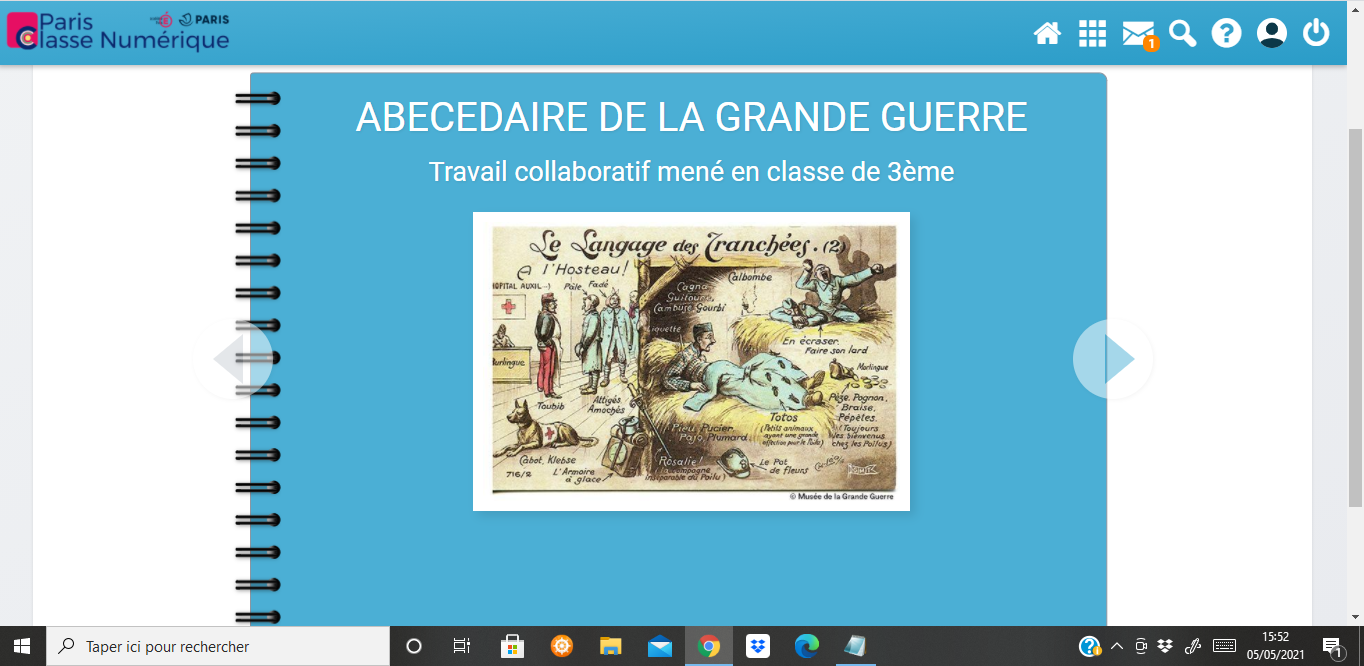This screenshot has width=1364, height=666.
Task: Switch to Google Chrome in taskbar
Action: coord(709,646)
